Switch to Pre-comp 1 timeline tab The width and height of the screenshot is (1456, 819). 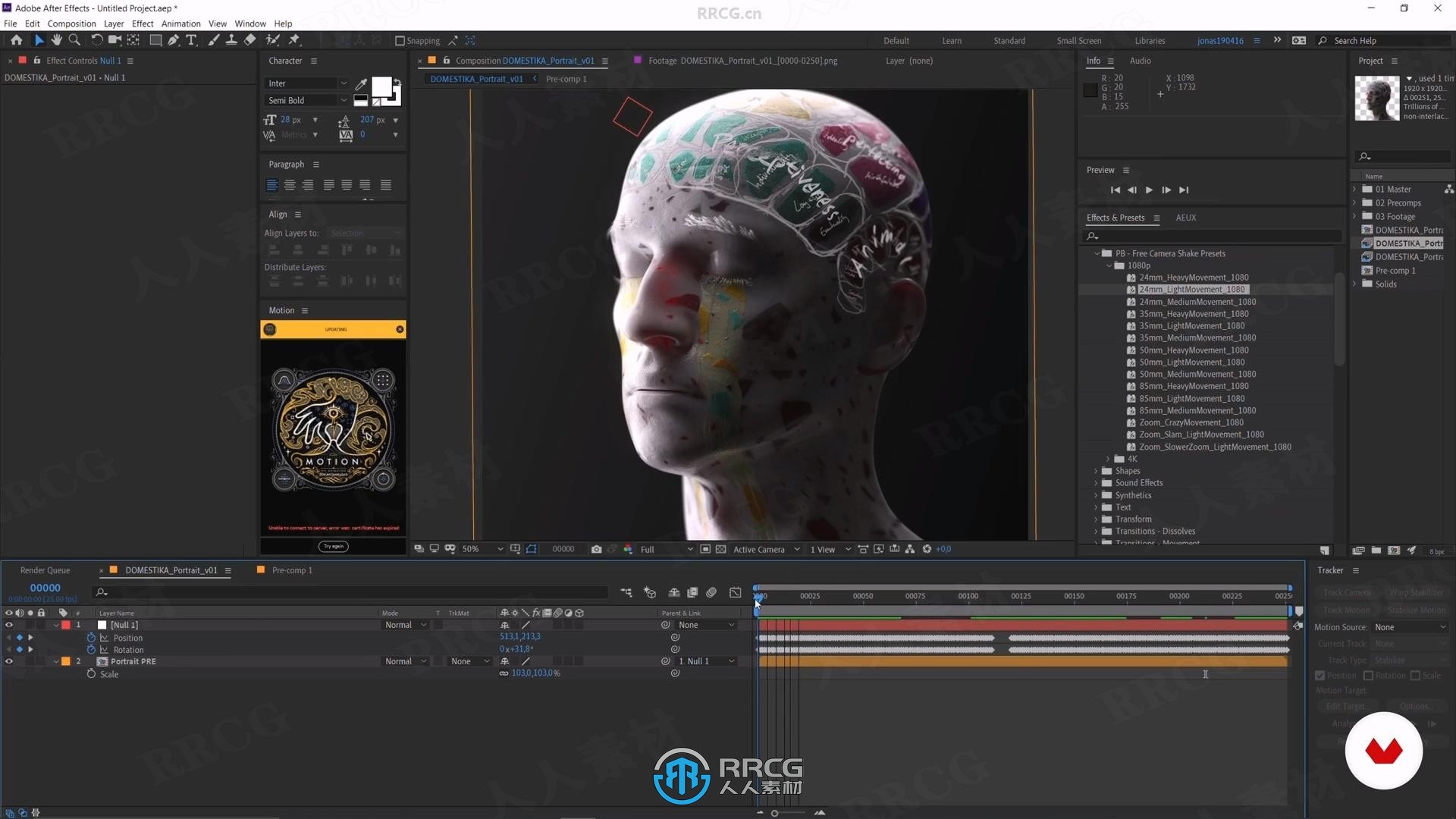[x=292, y=570]
